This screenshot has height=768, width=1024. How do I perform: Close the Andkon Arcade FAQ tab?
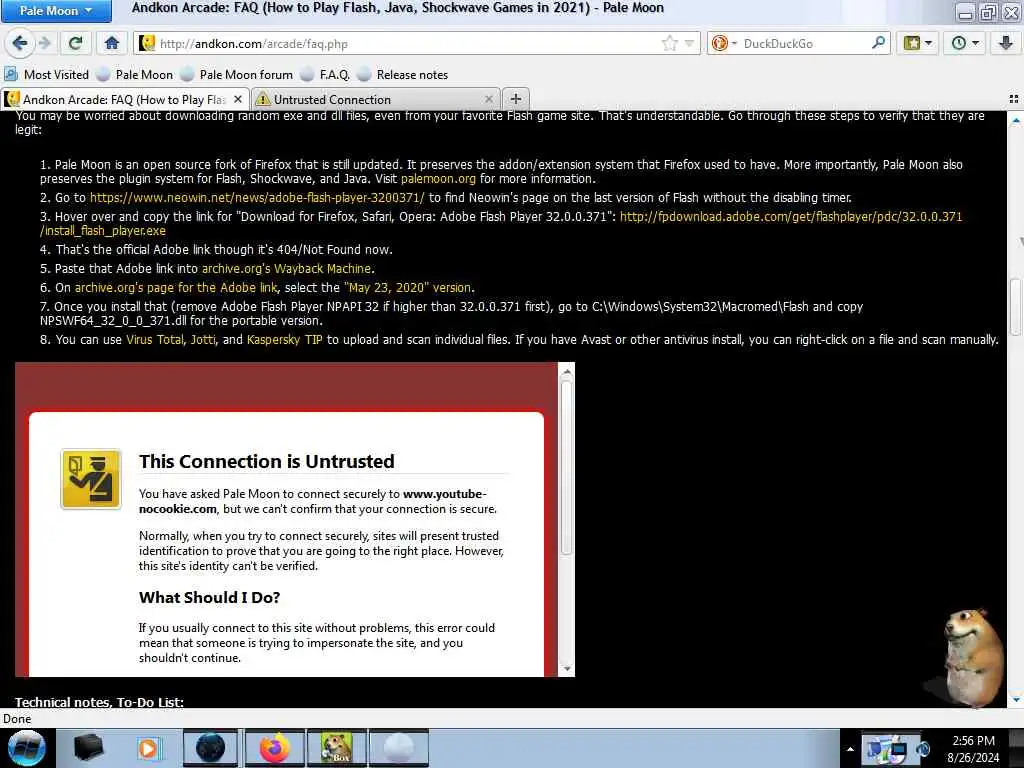[238, 99]
